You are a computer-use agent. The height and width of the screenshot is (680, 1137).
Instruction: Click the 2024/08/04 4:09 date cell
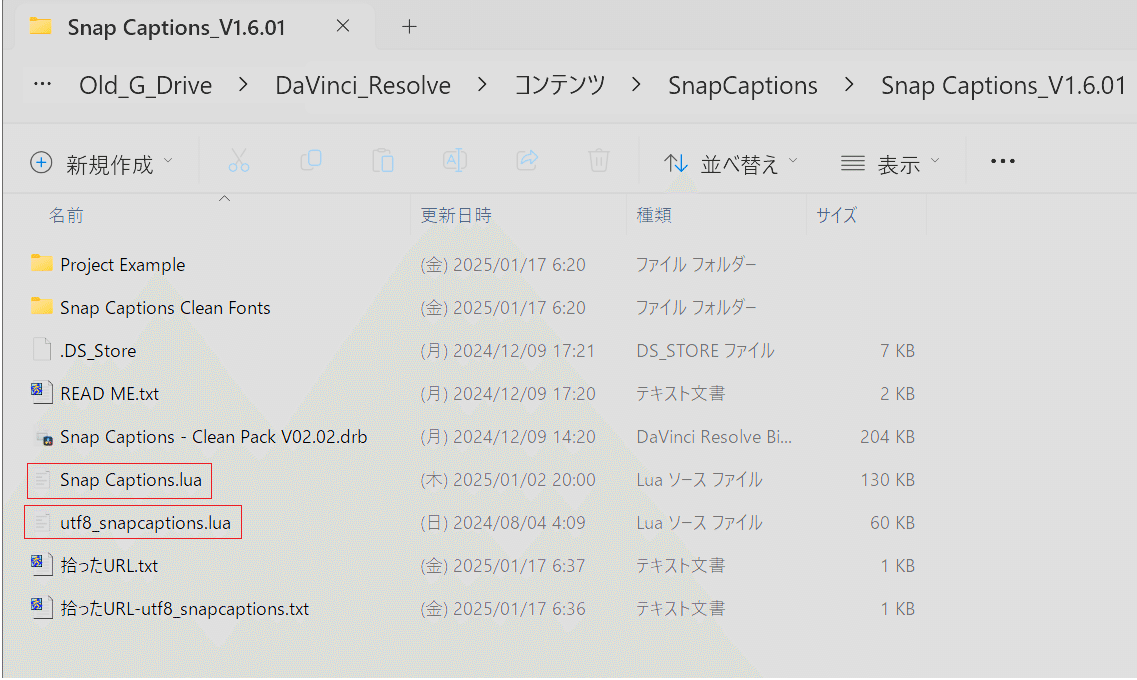pyautogui.click(x=503, y=523)
